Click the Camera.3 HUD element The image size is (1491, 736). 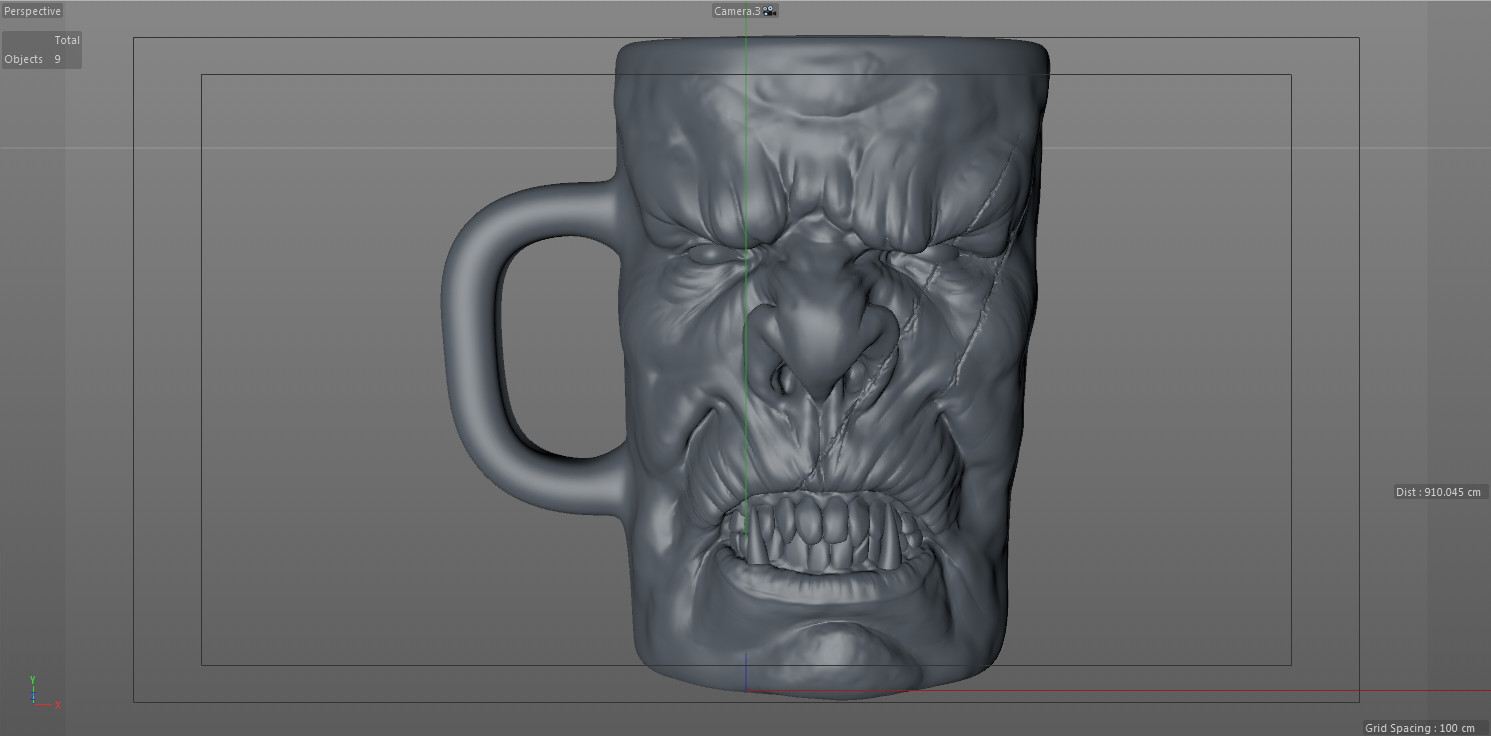[740, 10]
